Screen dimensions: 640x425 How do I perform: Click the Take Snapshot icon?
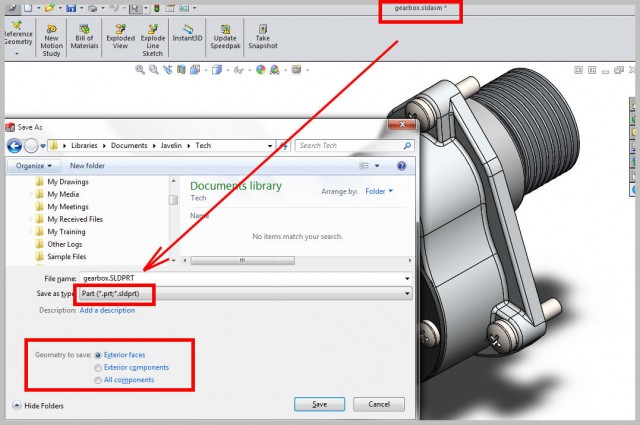(x=263, y=36)
